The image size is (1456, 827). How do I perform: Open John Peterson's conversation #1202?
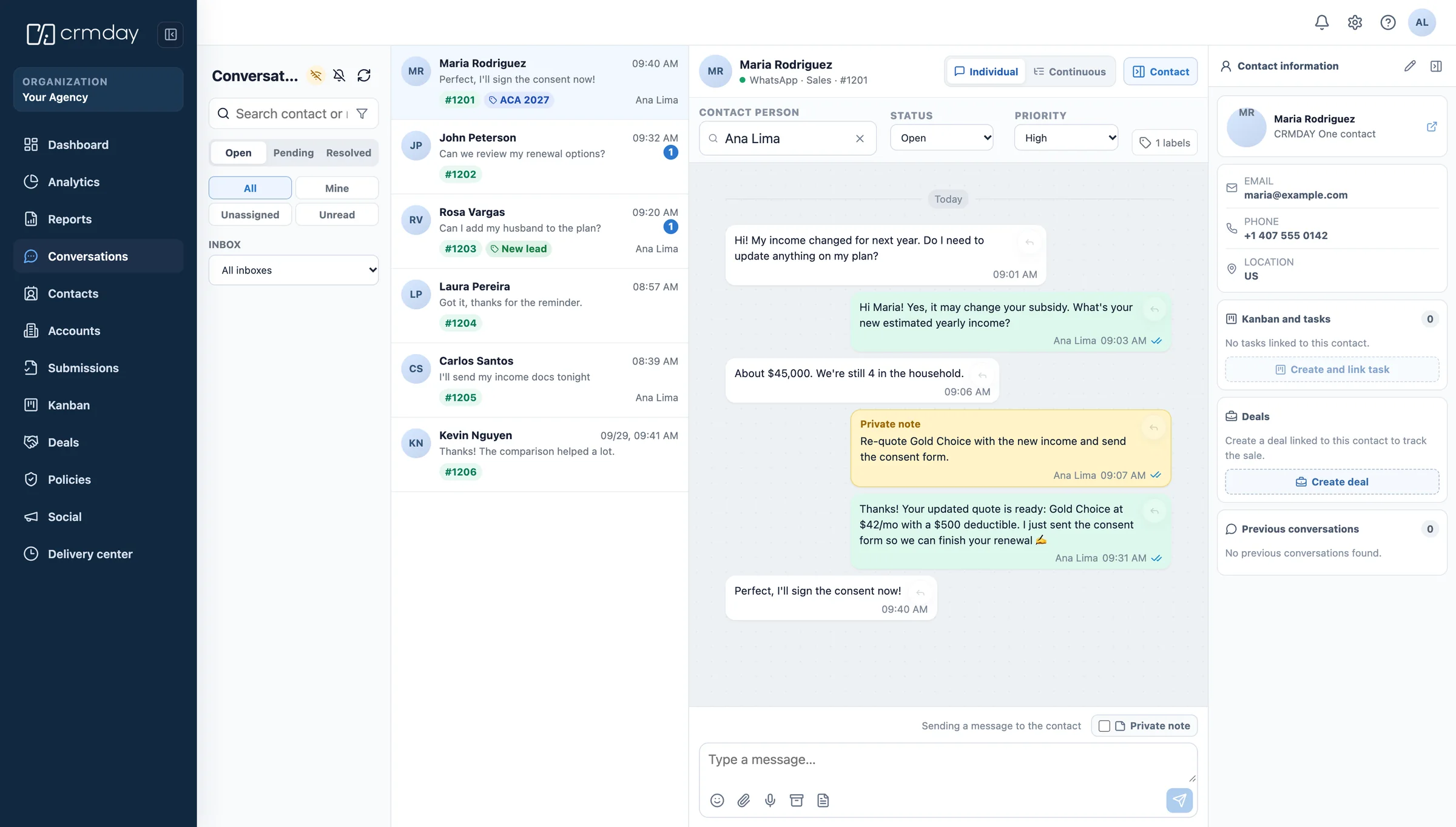(x=539, y=156)
